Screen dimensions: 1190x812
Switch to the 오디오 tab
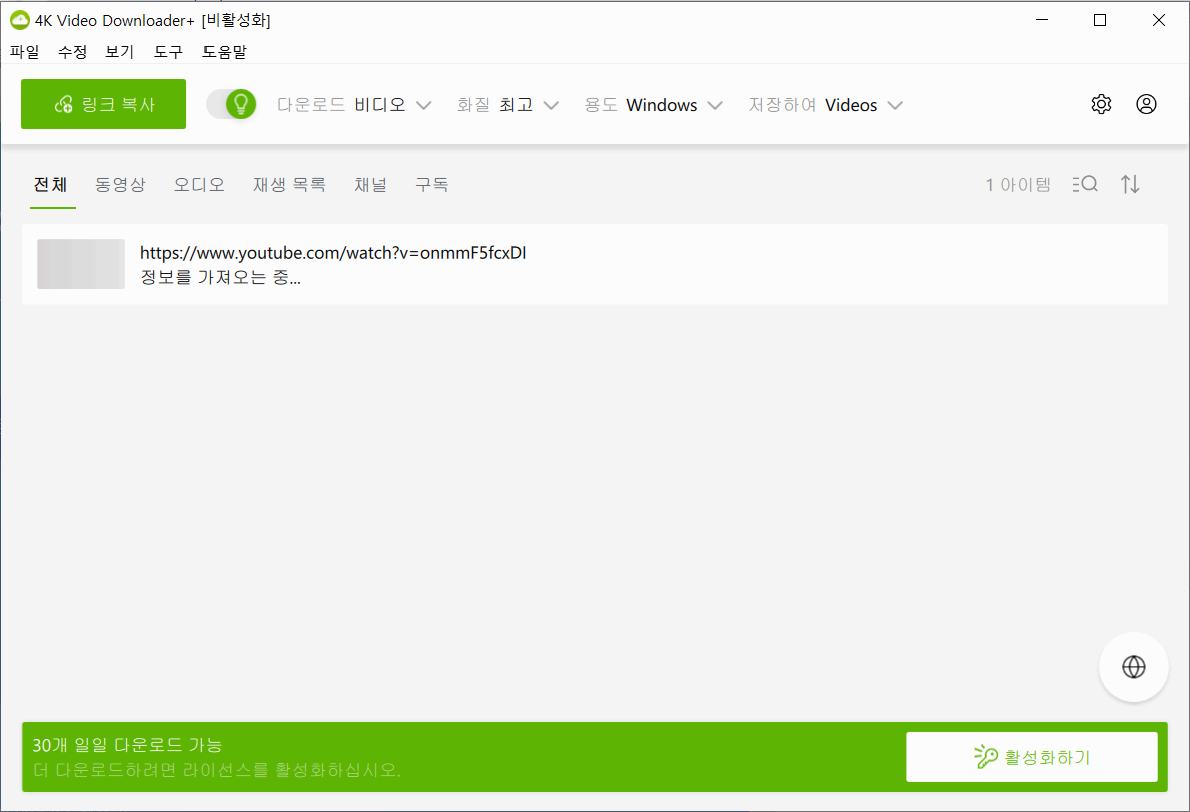pyautogui.click(x=199, y=184)
